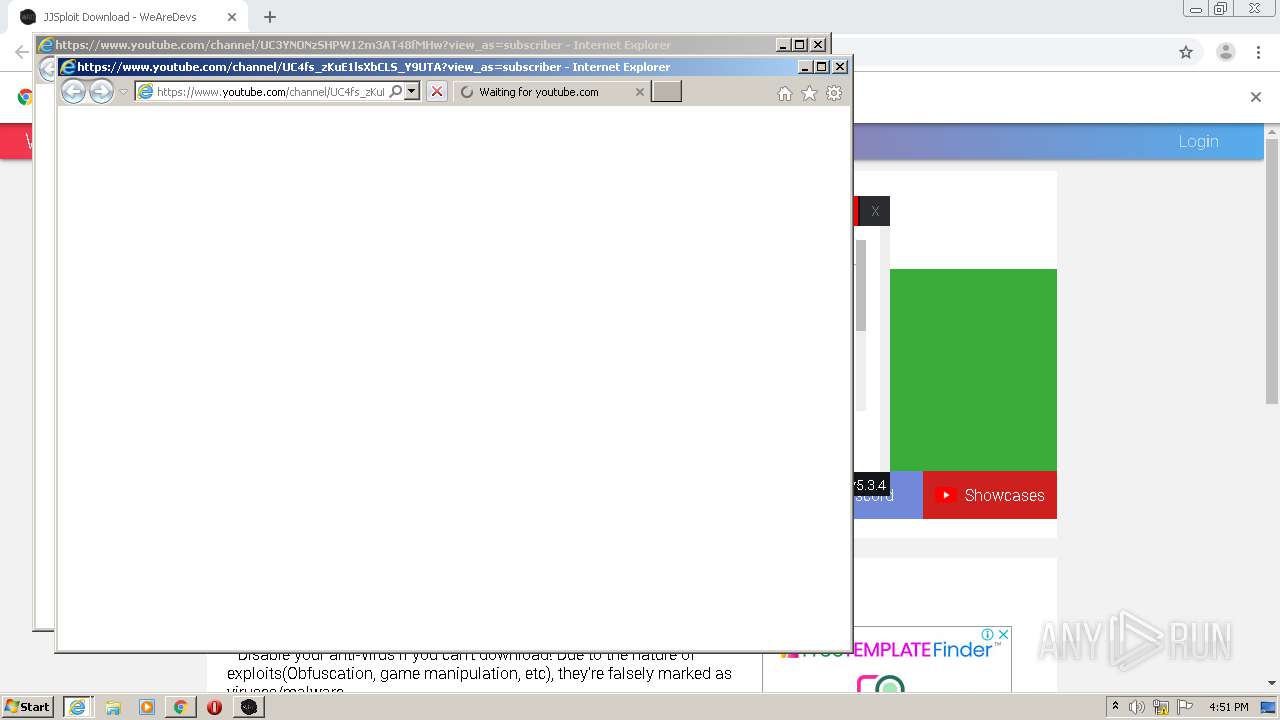Click the Show Desktop button
The height and width of the screenshot is (720, 1280).
1269,707
